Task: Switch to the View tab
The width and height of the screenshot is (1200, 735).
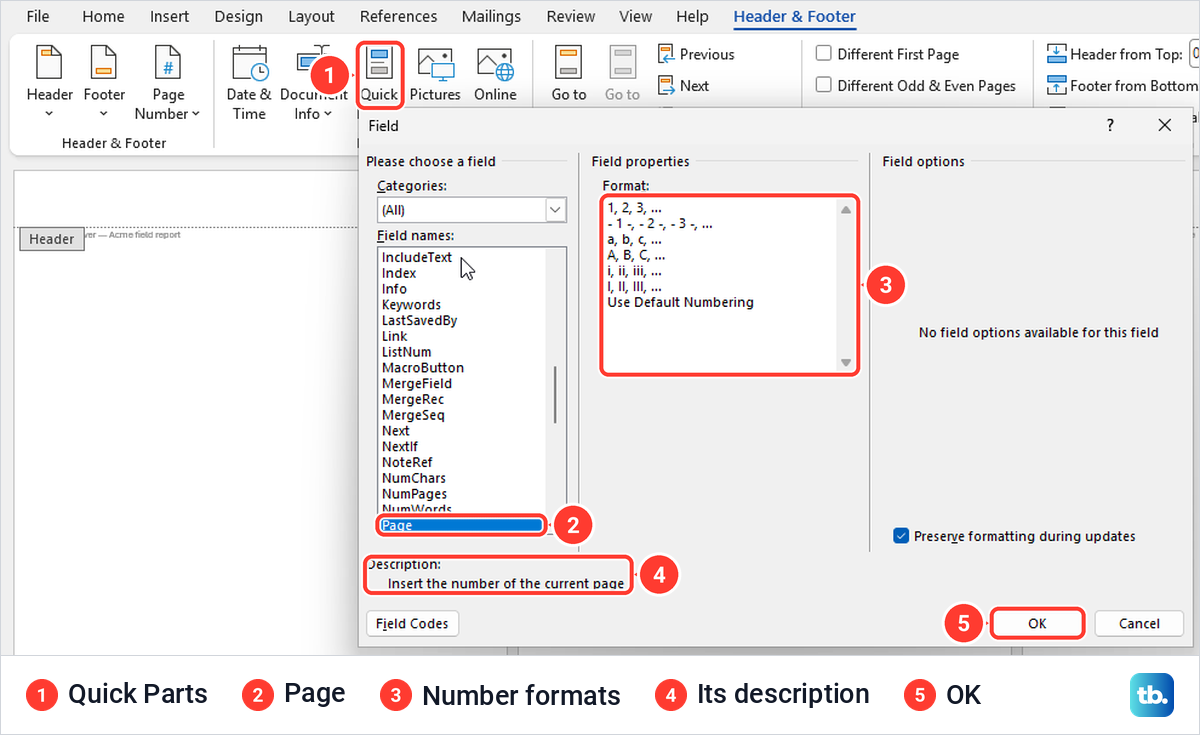Action: [x=636, y=16]
